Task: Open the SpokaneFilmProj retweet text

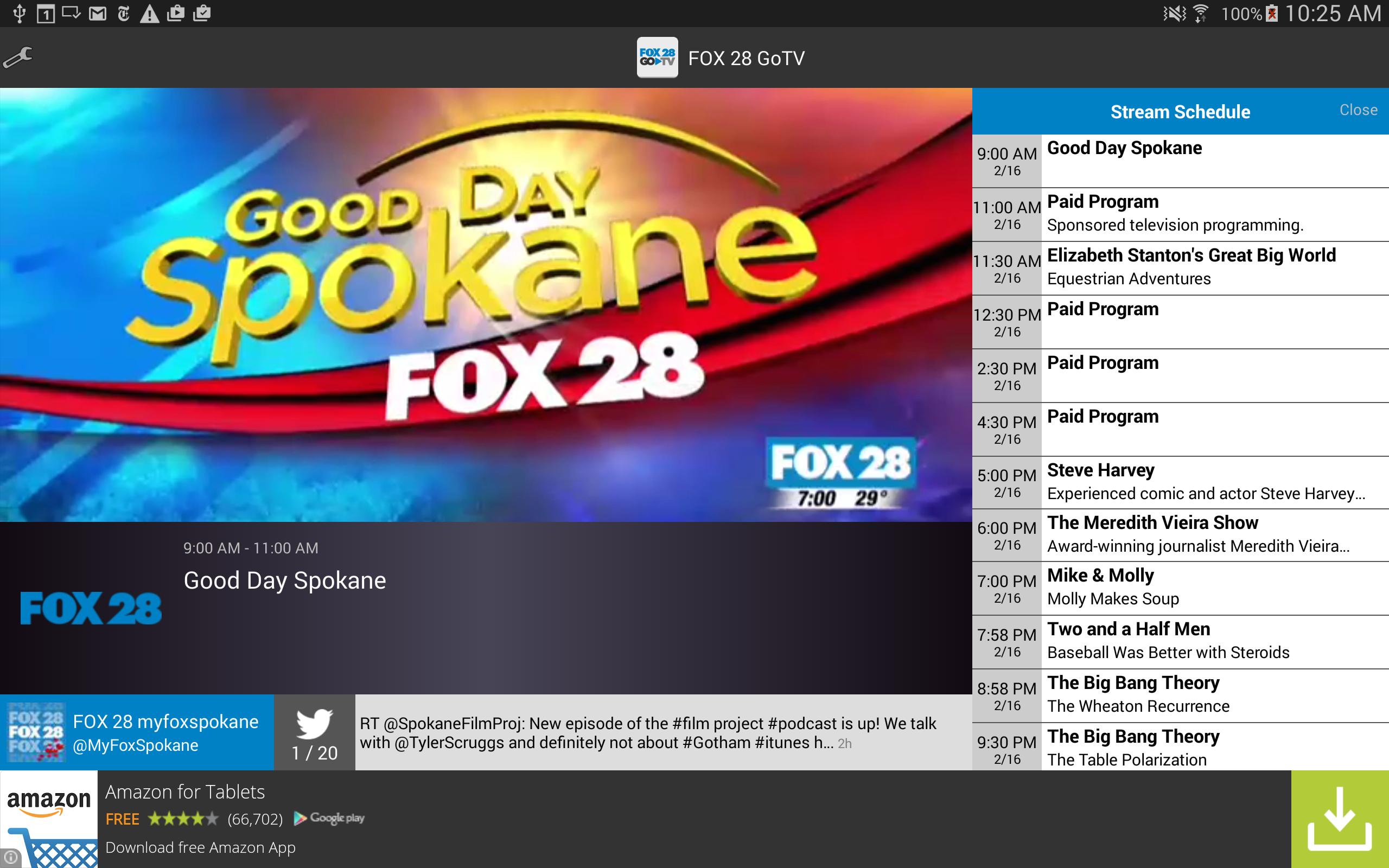Action: point(648,733)
